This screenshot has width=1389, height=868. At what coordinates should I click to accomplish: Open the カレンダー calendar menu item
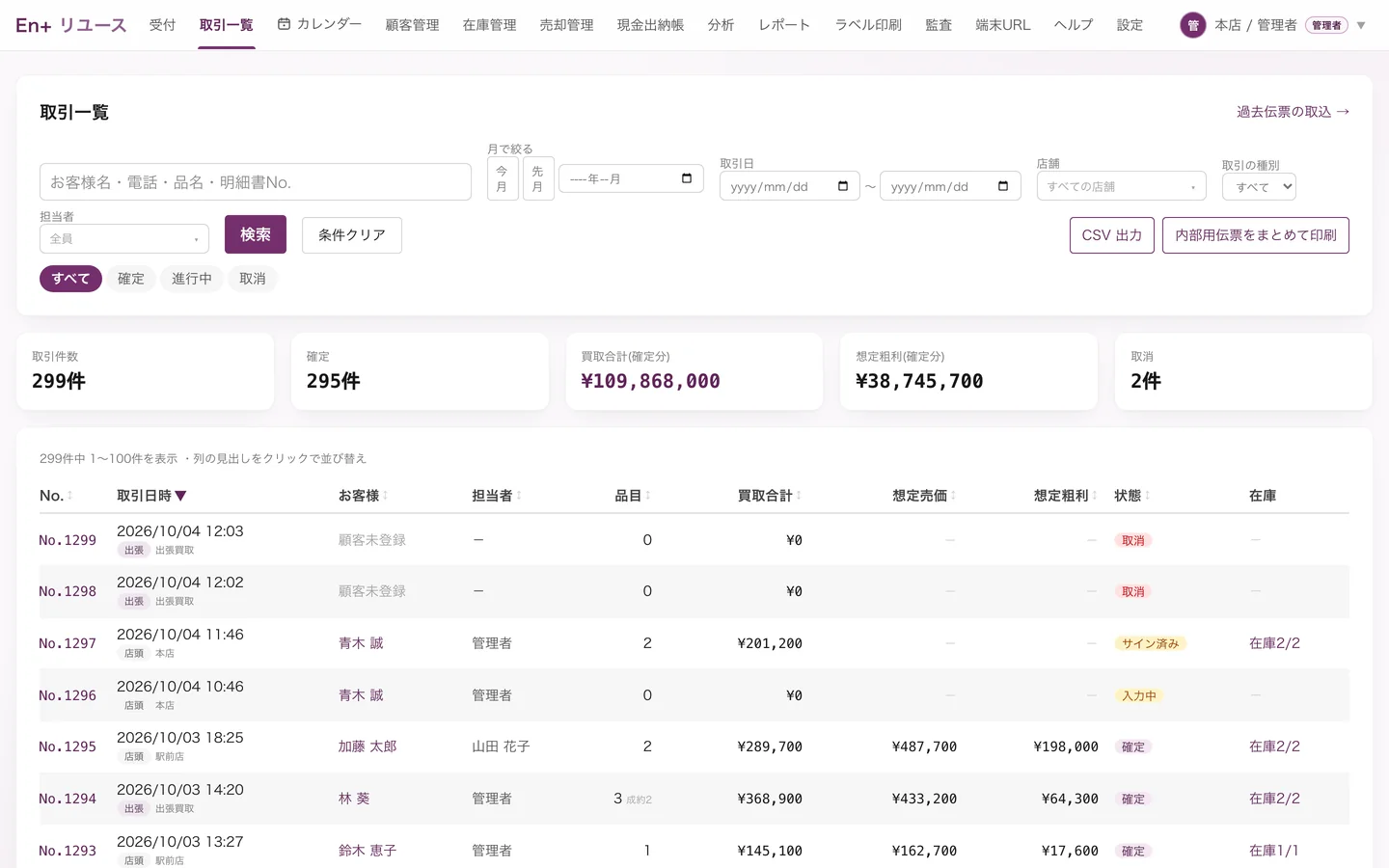pos(319,24)
